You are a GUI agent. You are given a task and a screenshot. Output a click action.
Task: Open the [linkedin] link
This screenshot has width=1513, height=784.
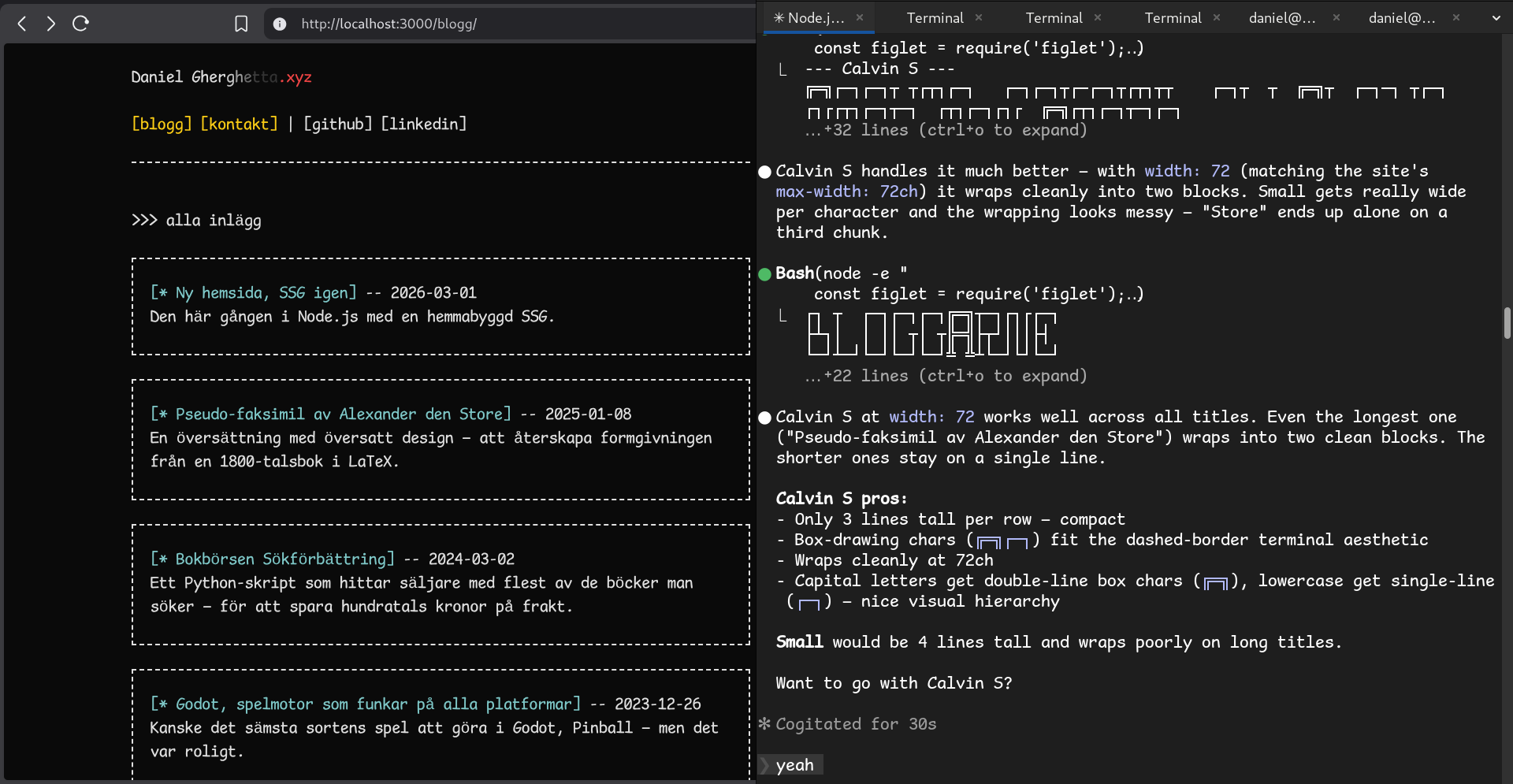pos(424,124)
